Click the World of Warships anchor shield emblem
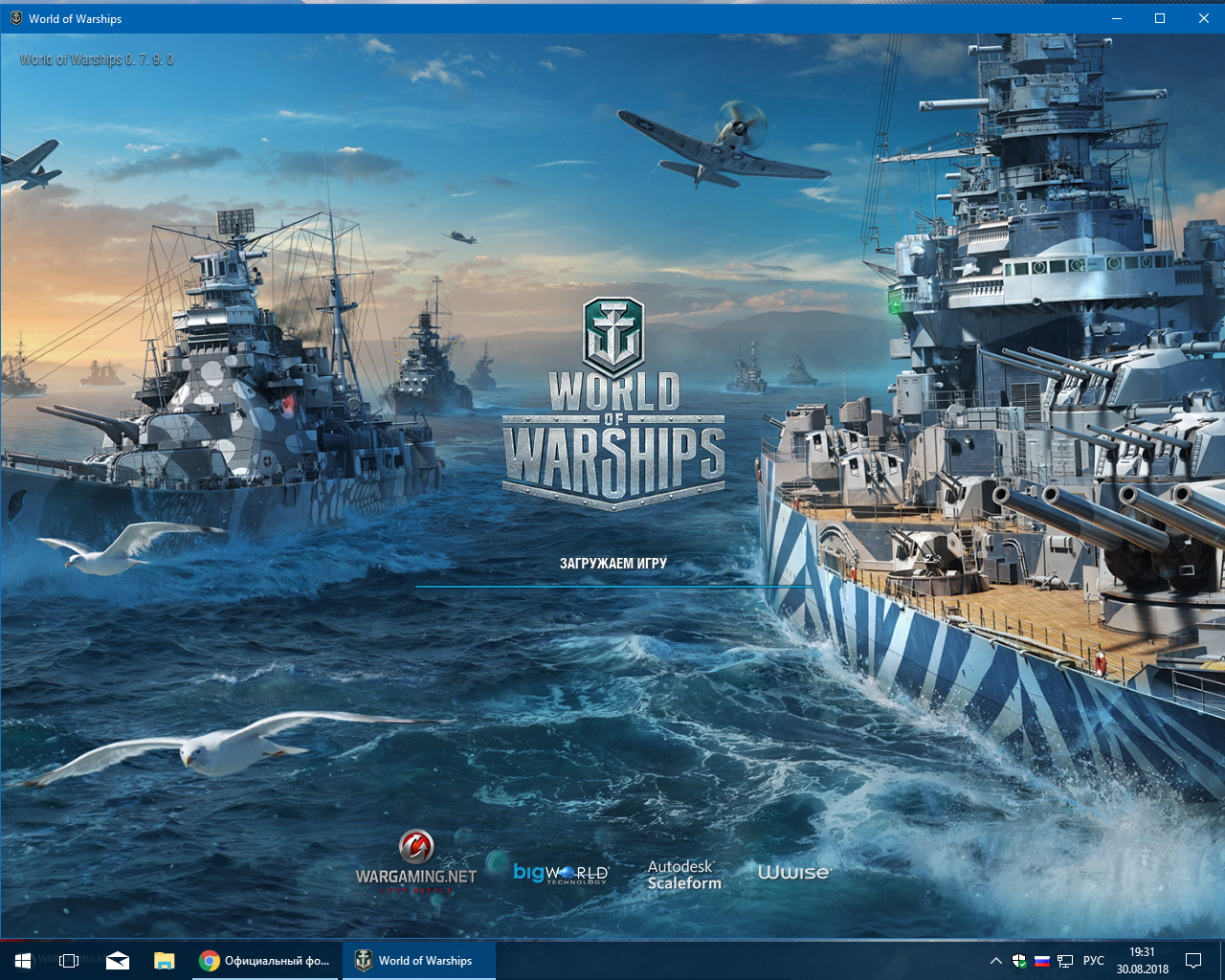 coord(613,337)
